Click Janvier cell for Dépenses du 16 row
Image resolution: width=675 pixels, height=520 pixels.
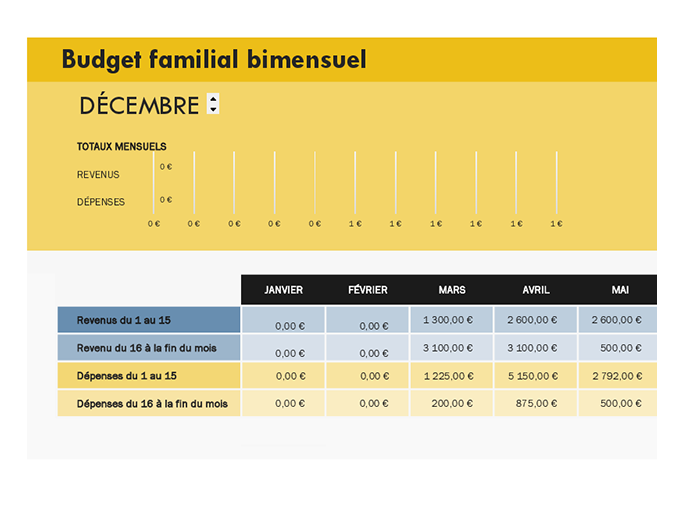pos(283,403)
